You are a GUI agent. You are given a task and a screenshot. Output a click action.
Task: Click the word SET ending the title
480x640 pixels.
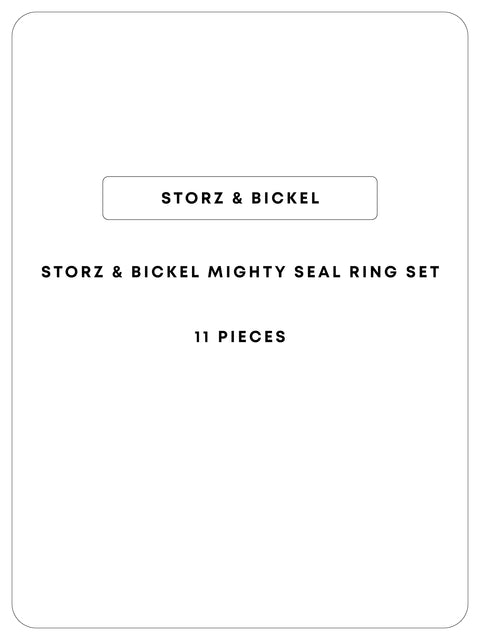point(422,272)
